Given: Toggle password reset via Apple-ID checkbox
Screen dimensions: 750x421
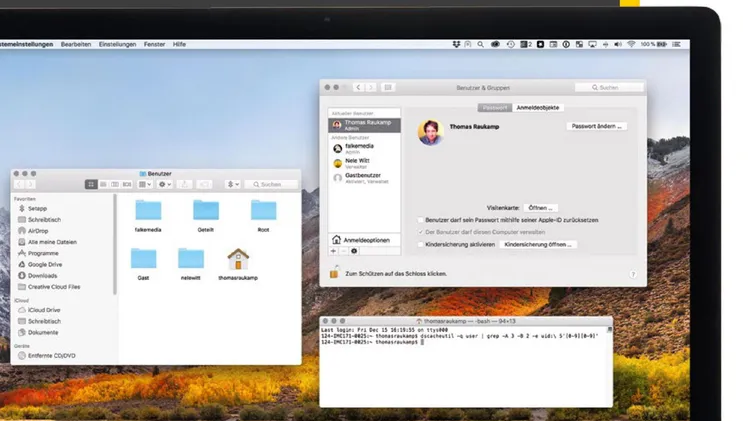Looking at the screenshot, I should [x=420, y=220].
